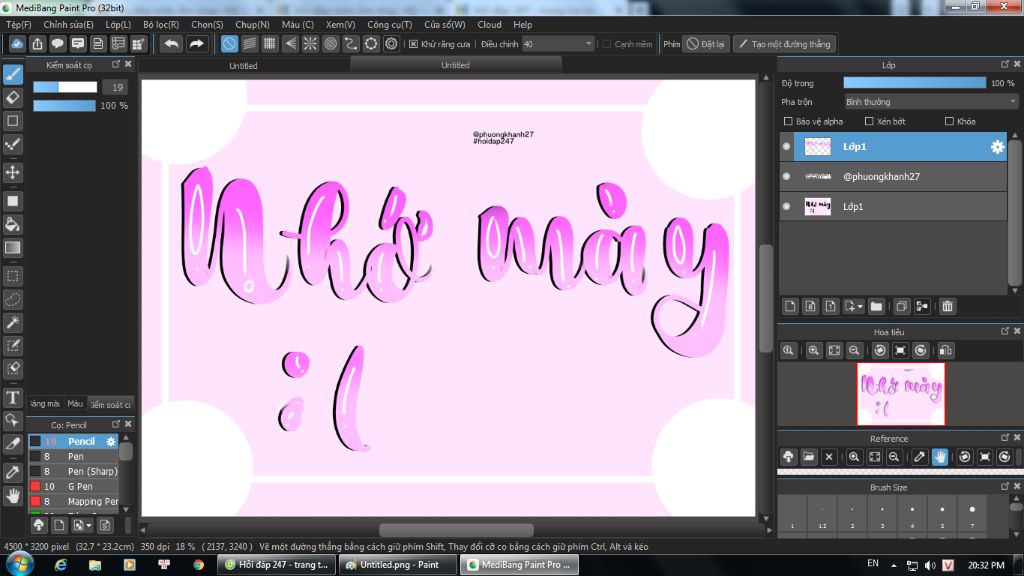
Task: Open the Lớp(L) menu
Action: (x=118, y=25)
